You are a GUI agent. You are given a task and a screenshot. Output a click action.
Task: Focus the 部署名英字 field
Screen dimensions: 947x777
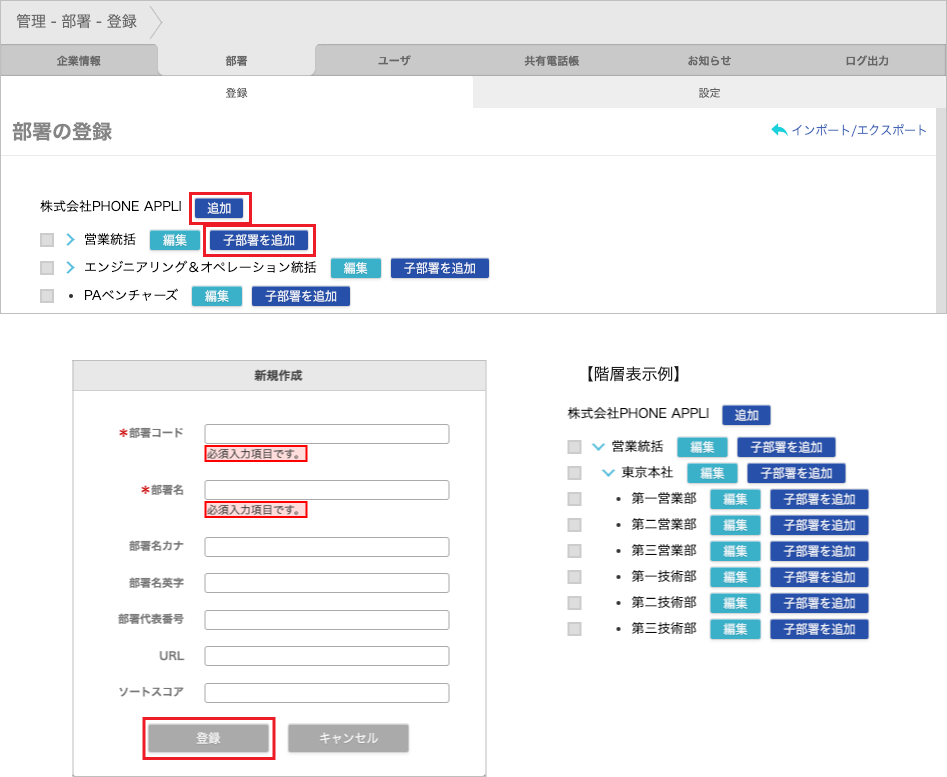click(x=327, y=583)
